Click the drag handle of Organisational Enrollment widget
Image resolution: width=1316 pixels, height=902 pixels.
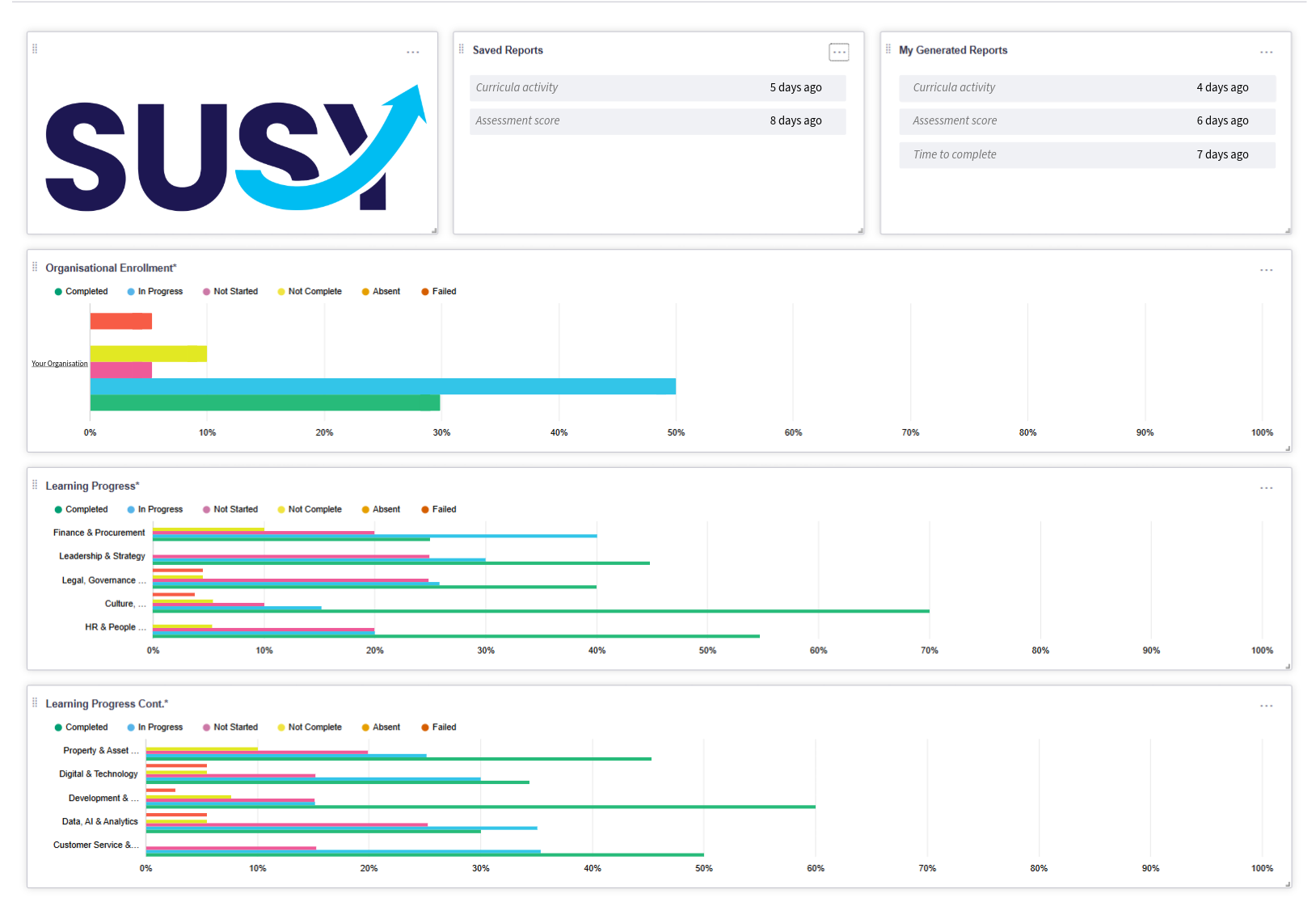(x=35, y=265)
